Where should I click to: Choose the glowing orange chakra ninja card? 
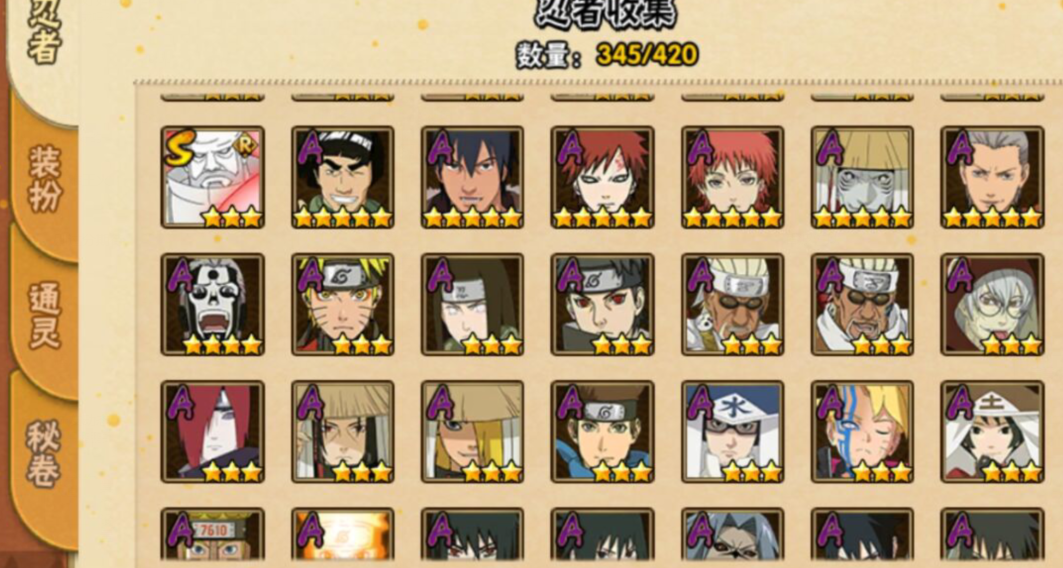pos(342,535)
